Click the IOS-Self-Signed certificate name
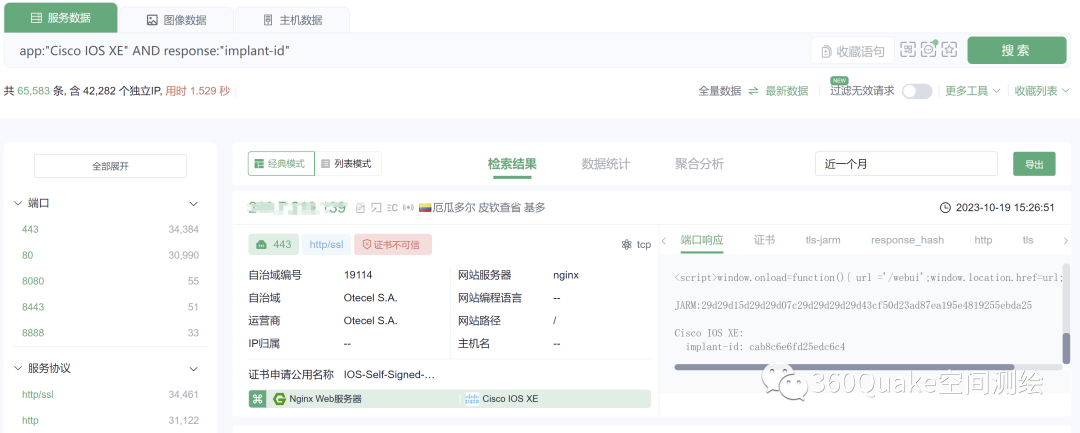Image resolution: width=1080 pixels, height=433 pixels. pyautogui.click(x=389, y=375)
